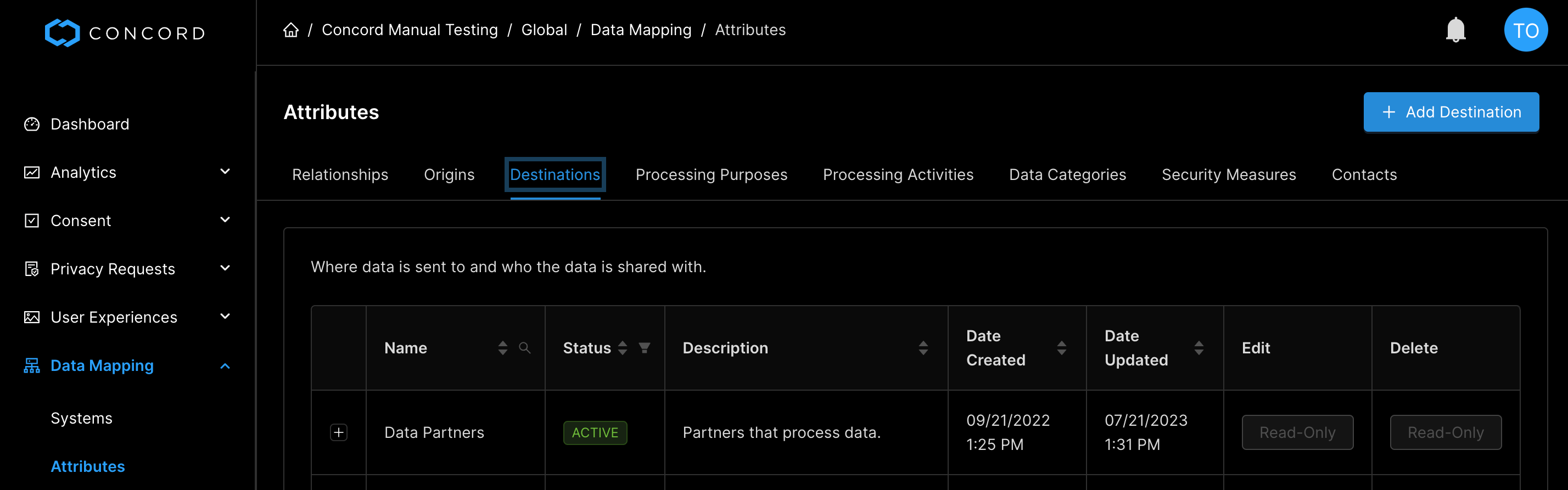
Task: Click the Add Destination button
Action: click(1451, 112)
